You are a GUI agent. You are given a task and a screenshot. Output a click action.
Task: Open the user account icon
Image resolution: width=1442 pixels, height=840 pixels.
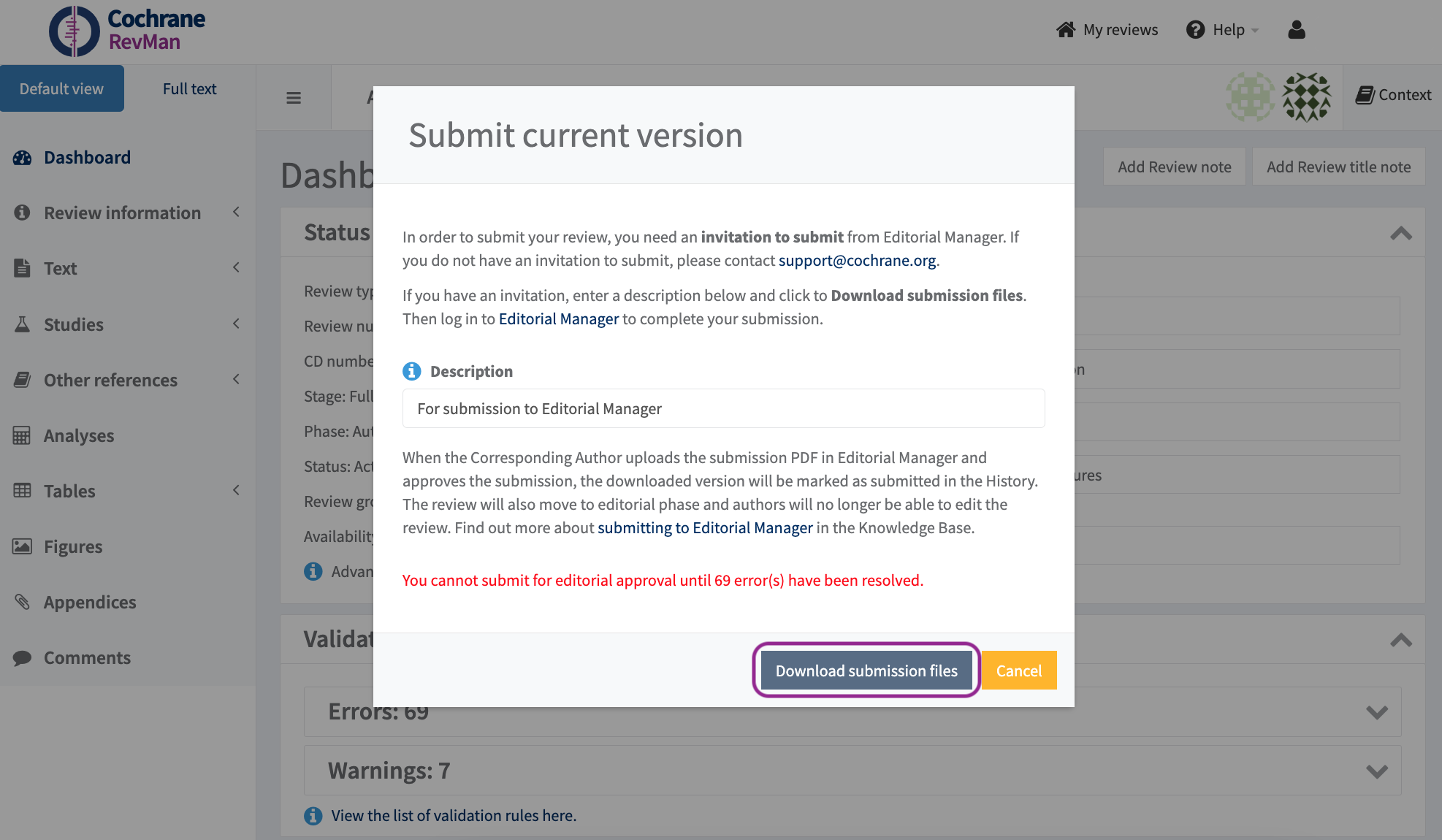pyautogui.click(x=1297, y=30)
